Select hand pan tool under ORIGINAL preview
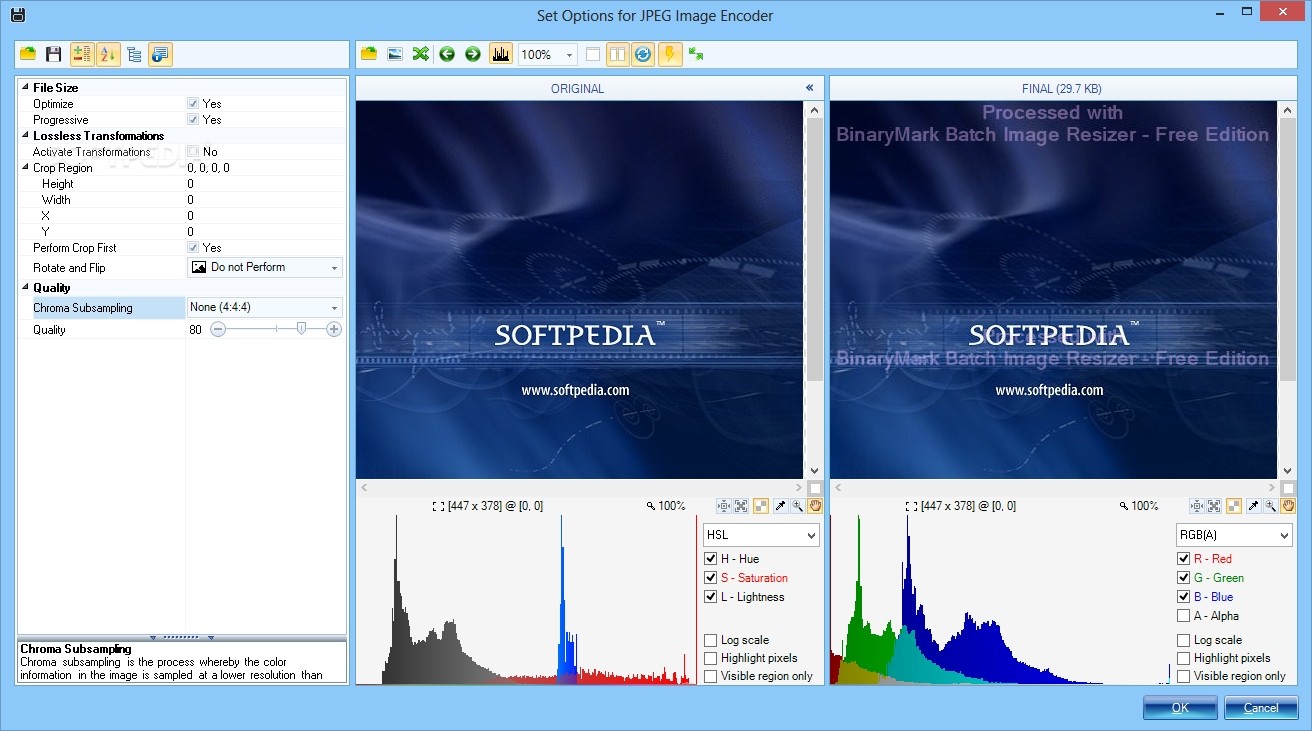Viewport: 1312px width, 731px height. click(x=814, y=506)
